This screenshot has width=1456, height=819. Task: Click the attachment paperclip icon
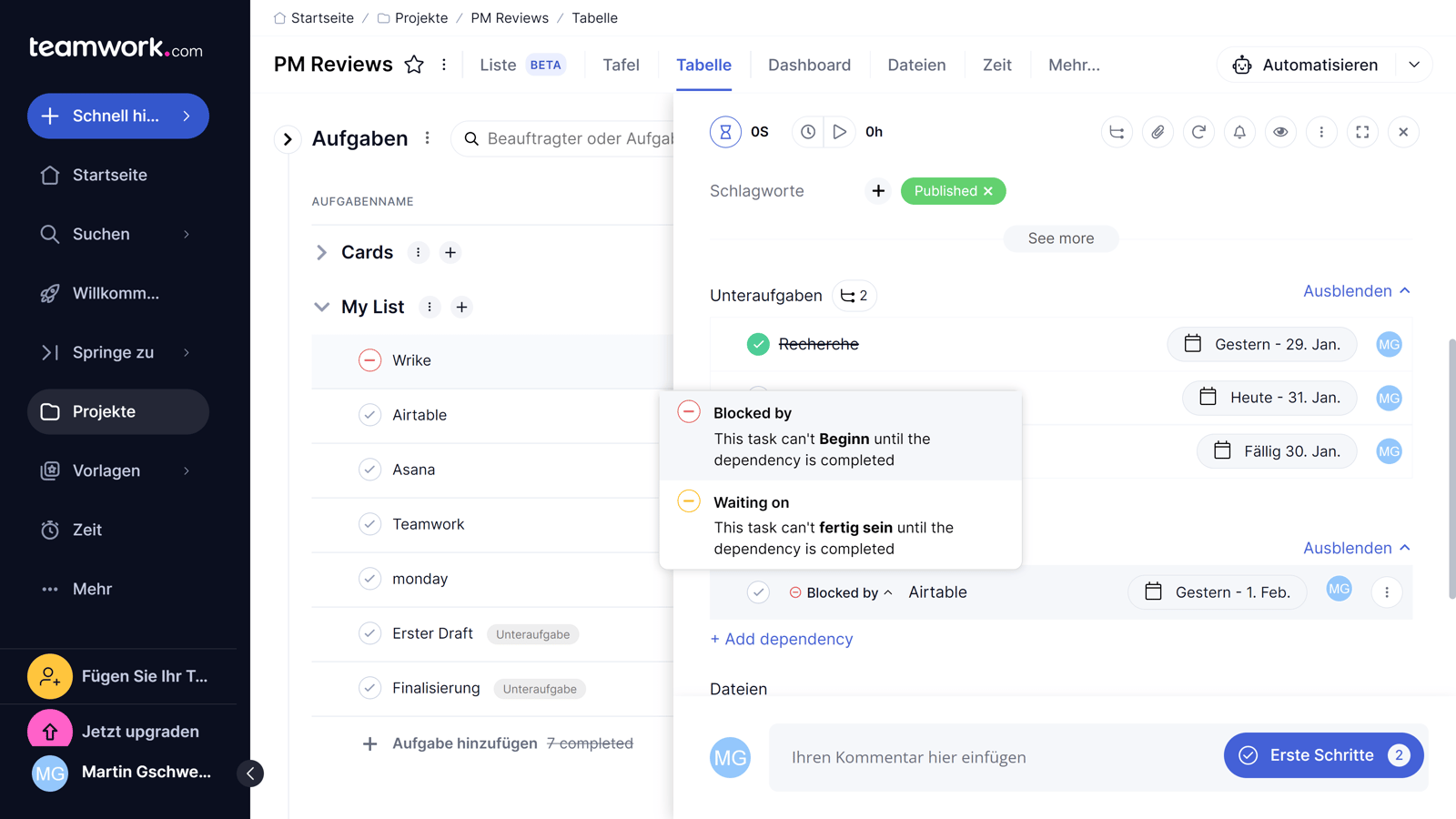click(x=1158, y=132)
